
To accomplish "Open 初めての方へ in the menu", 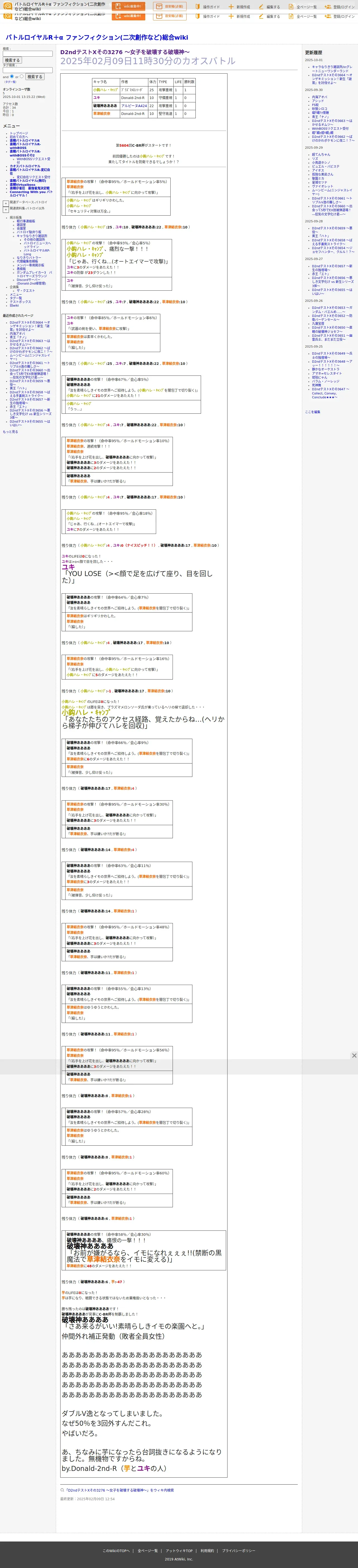I will [x=18, y=137].
